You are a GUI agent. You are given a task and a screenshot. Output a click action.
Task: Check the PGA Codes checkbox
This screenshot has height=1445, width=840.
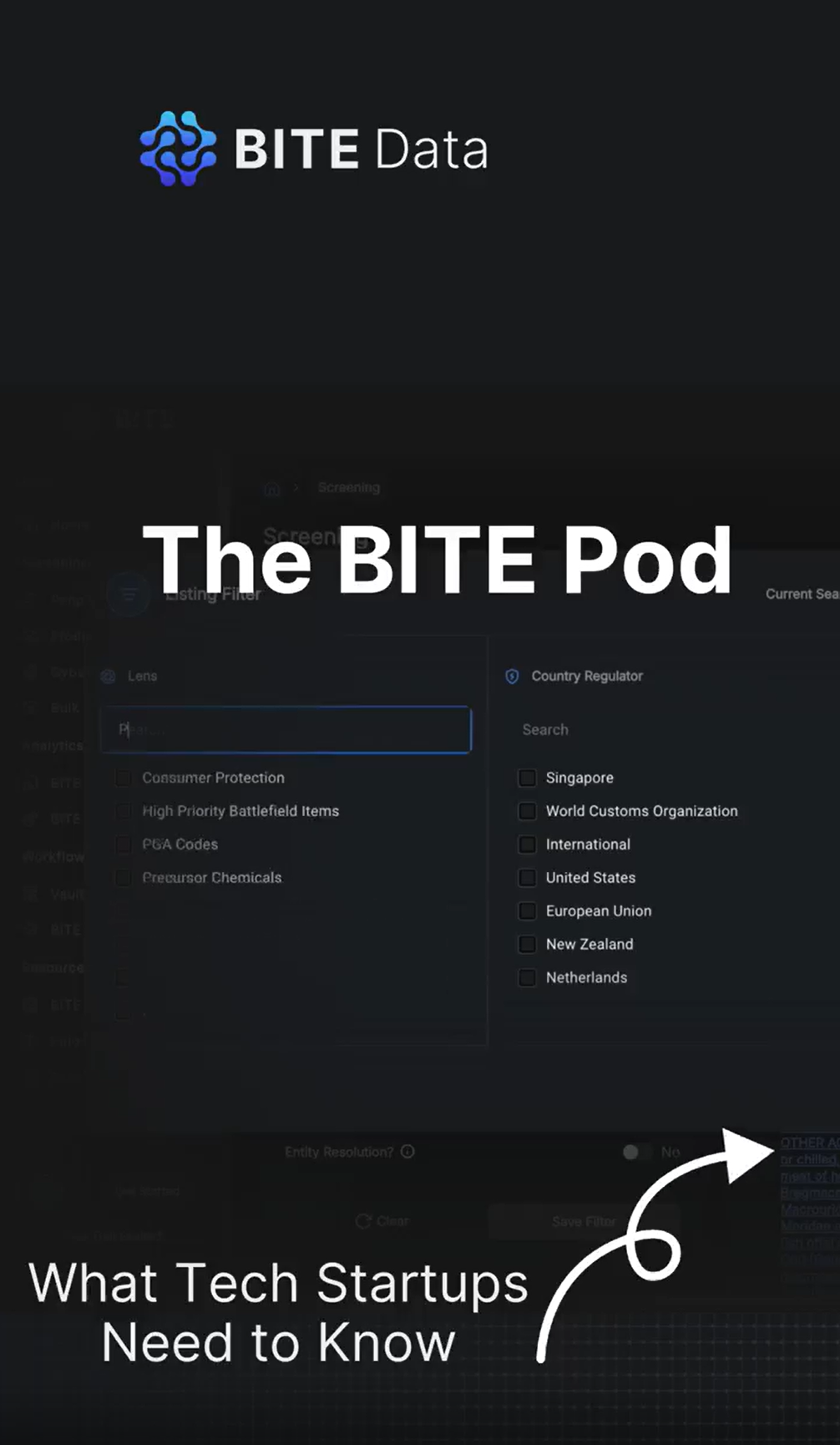[124, 844]
